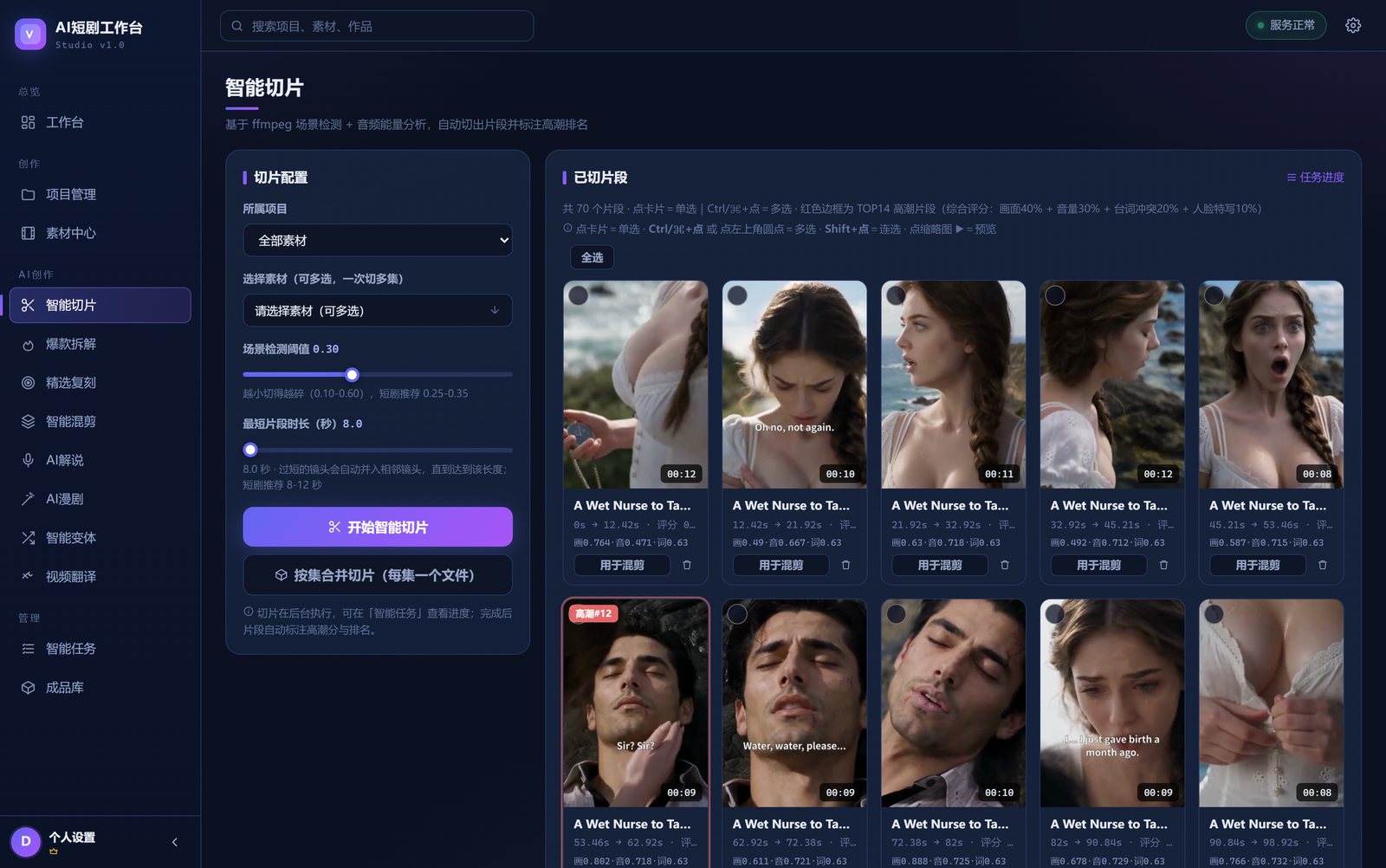Click the AI短剧工作台 logo icon
This screenshot has height=868, width=1386.
click(x=30, y=34)
